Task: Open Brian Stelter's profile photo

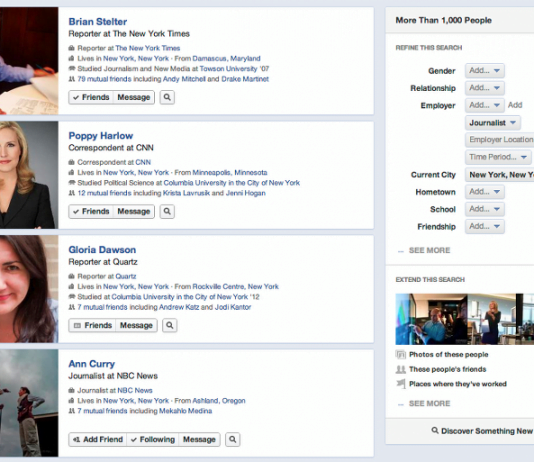Action: click(29, 61)
